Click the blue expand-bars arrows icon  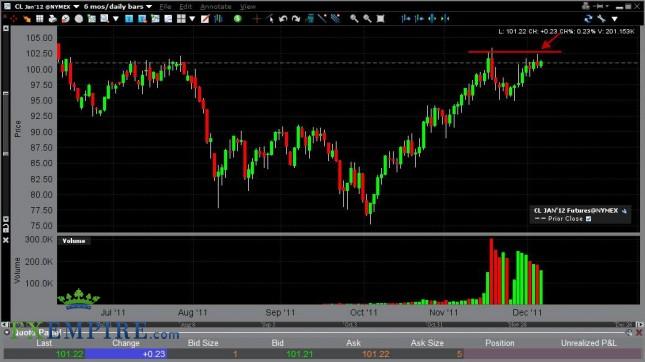click(x=432, y=19)
